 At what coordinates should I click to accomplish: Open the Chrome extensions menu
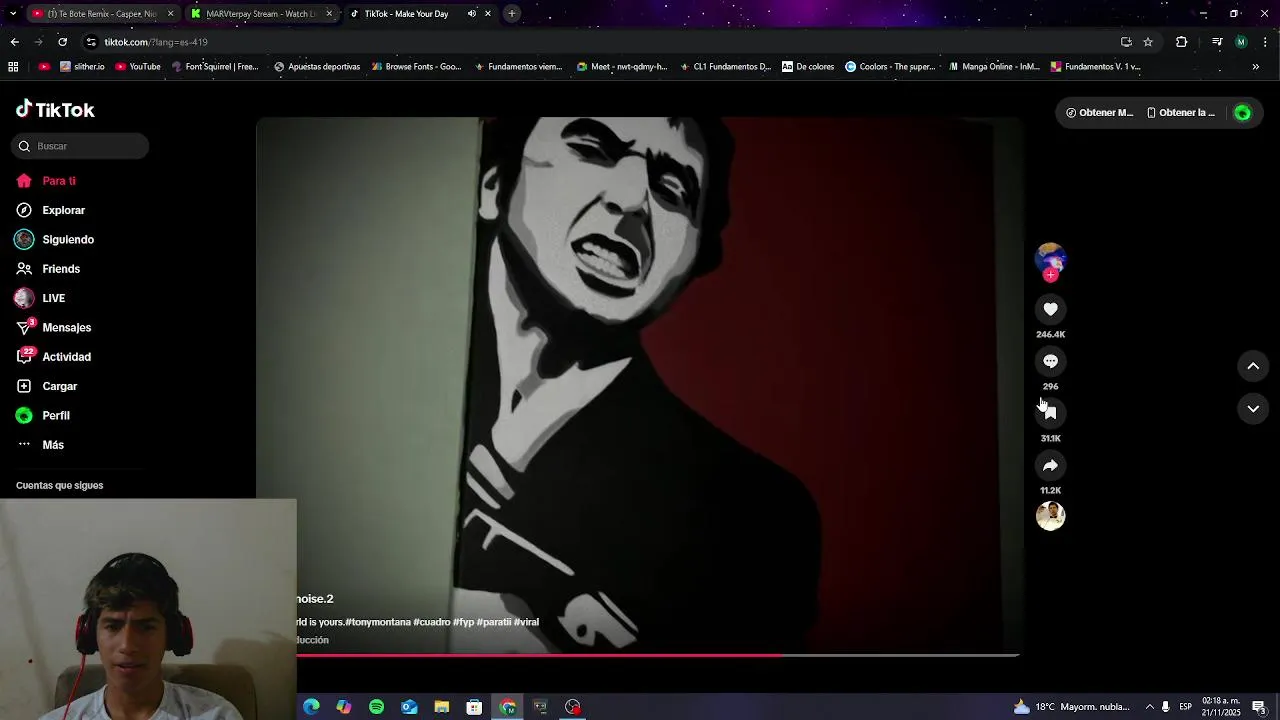[x=1181, y=42]
